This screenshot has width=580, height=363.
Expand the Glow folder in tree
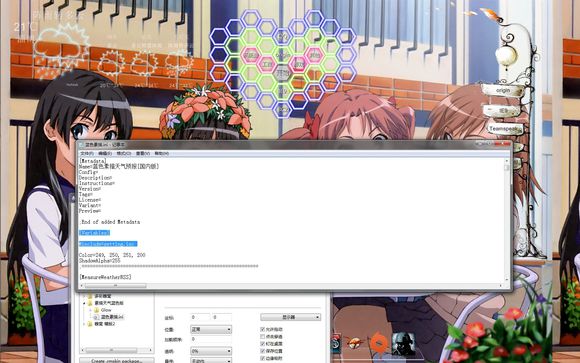coord(91,310)
